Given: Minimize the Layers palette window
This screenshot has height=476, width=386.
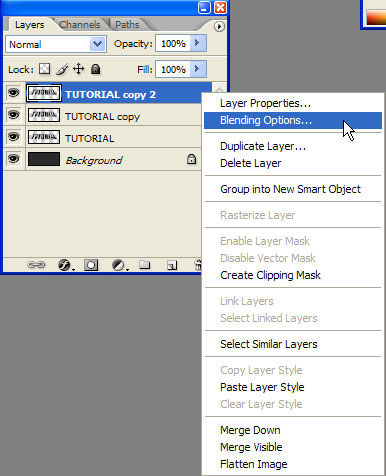Looking at the screenshot, I should (204, 7).
